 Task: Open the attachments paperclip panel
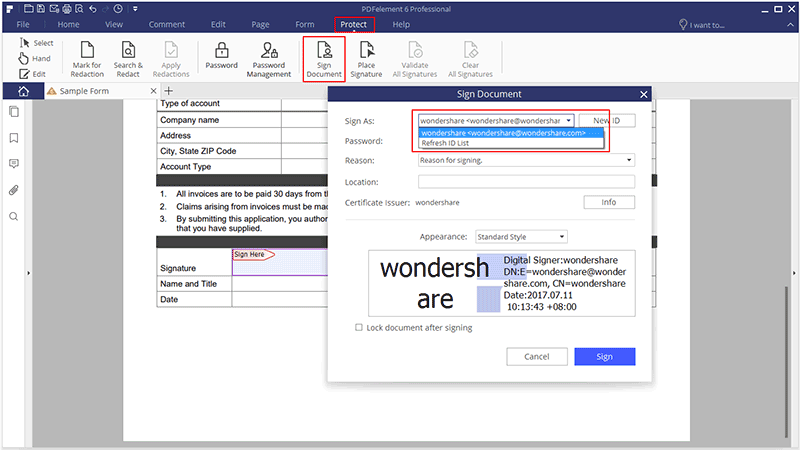(x=14, y=190)
